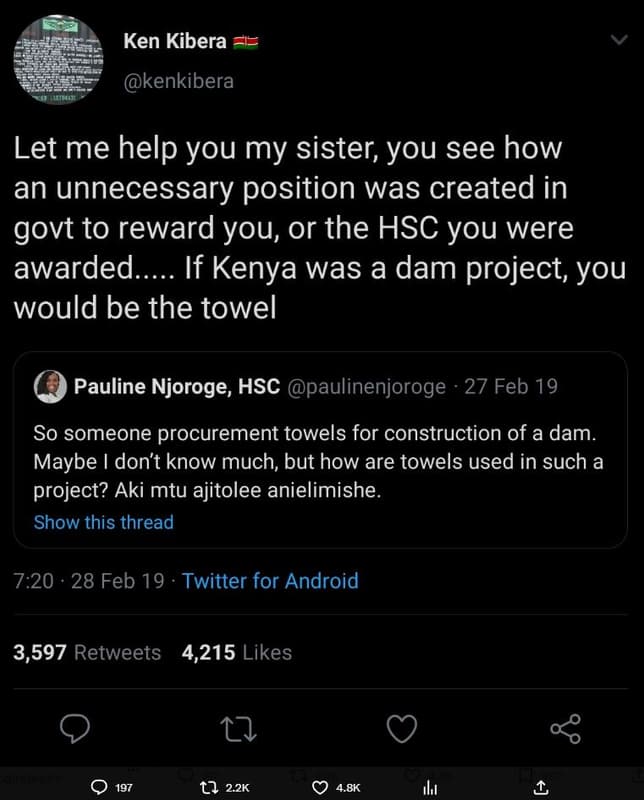The width and height of the screenshot is (644, 800).
Task: Unlike the tweet with the heart button
Action: (x=403, y=730)
